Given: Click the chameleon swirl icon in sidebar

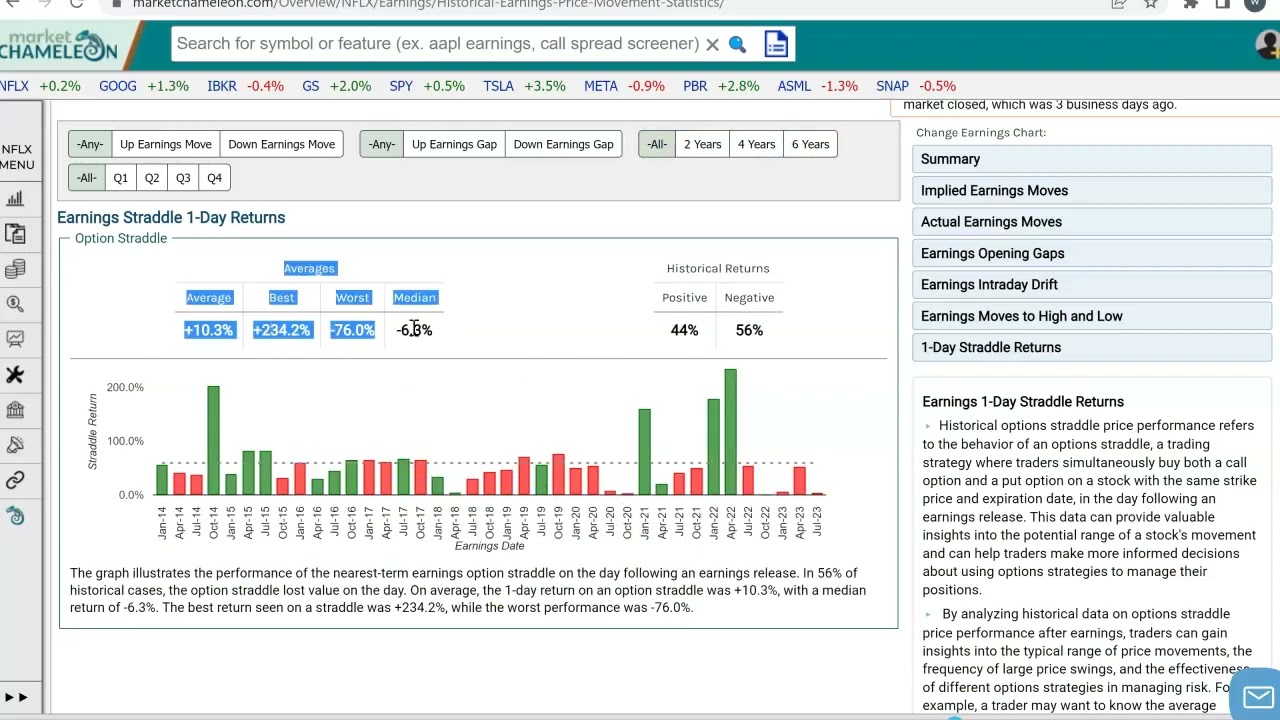Looking at the screenshot, I should pyautogui.click(x=15, y=516).
